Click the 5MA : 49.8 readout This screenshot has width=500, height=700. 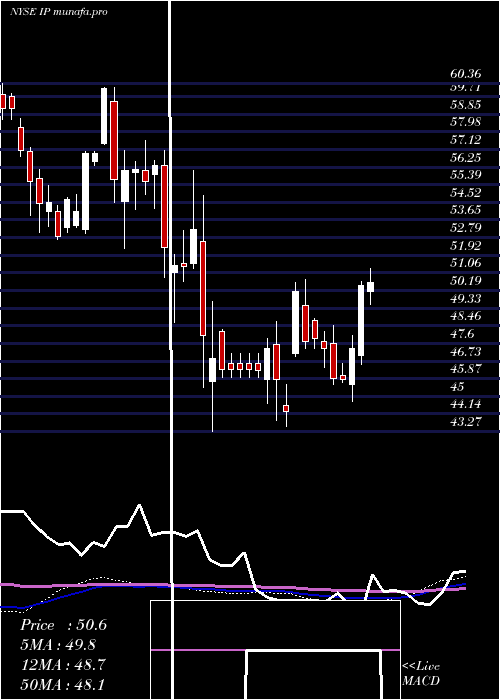coord(58,645)
